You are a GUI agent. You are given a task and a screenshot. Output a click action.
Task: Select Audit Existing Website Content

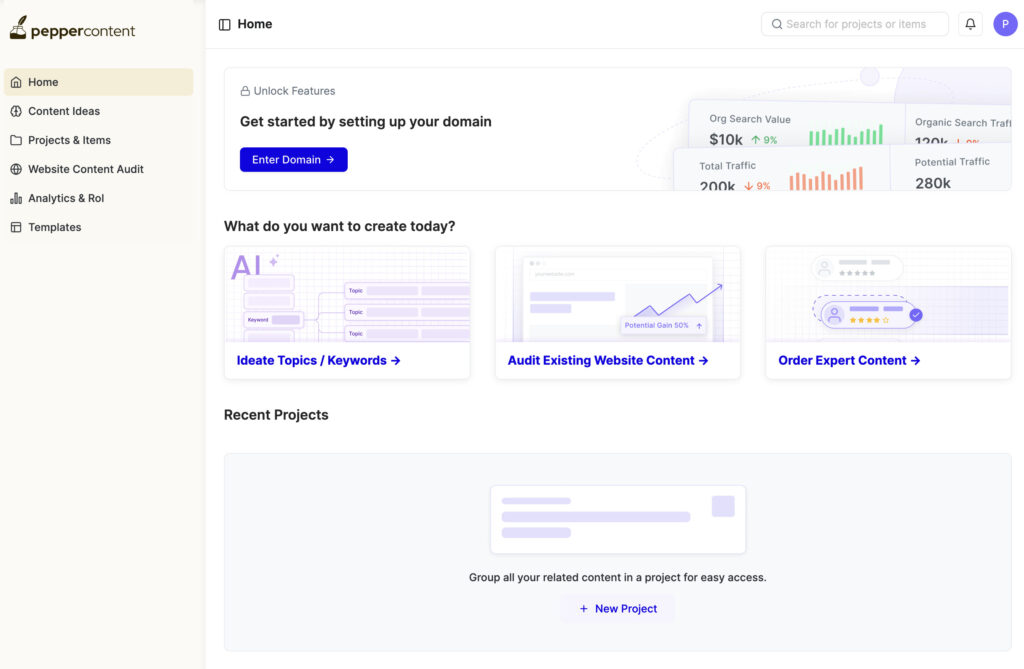coord(608,359)
